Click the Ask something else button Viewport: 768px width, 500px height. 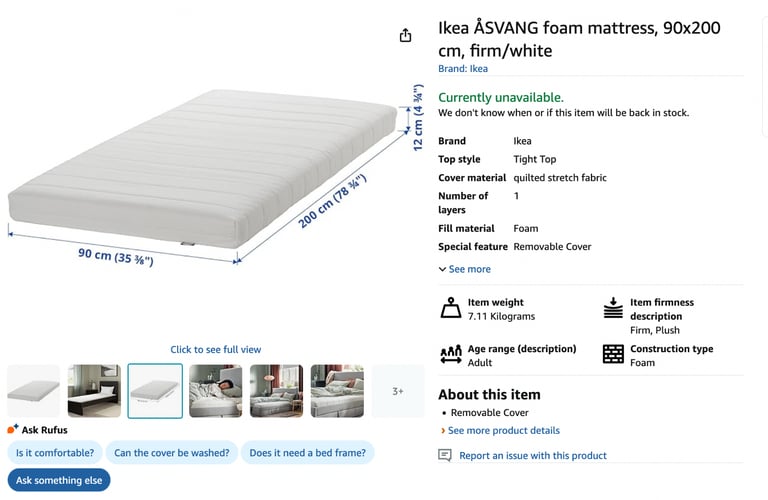59,480
